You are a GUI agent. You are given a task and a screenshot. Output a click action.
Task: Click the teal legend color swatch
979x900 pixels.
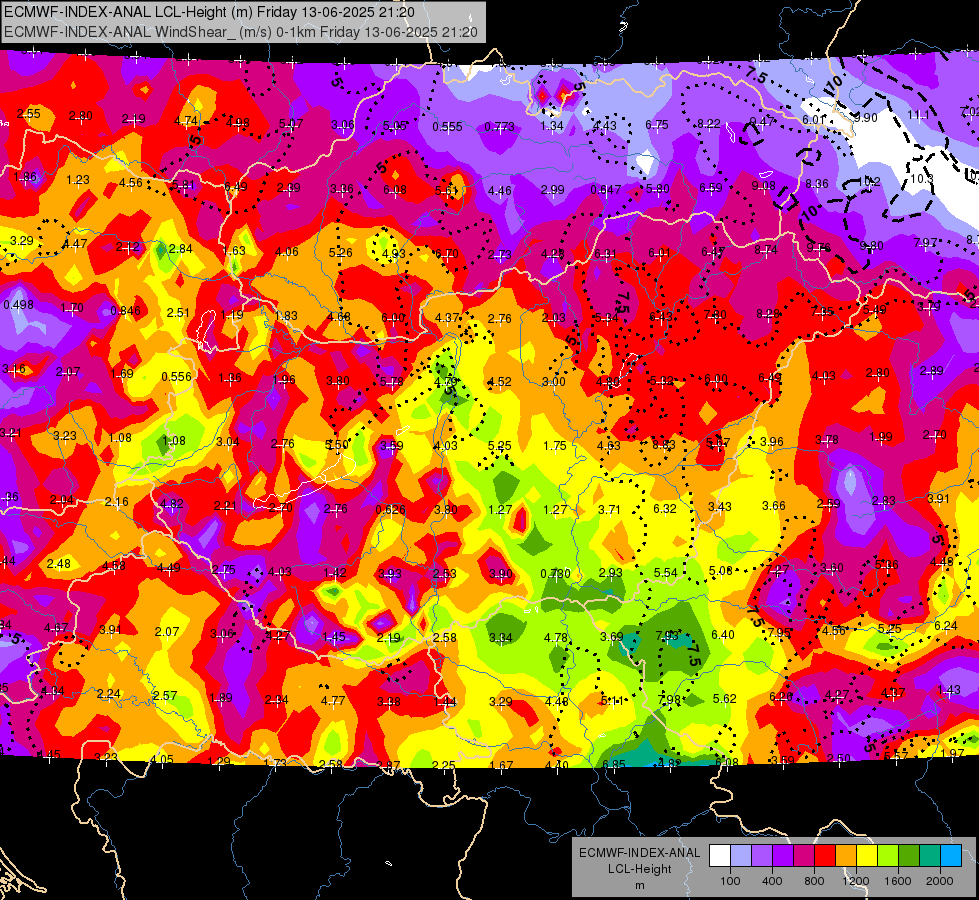(x=930, y=856)
